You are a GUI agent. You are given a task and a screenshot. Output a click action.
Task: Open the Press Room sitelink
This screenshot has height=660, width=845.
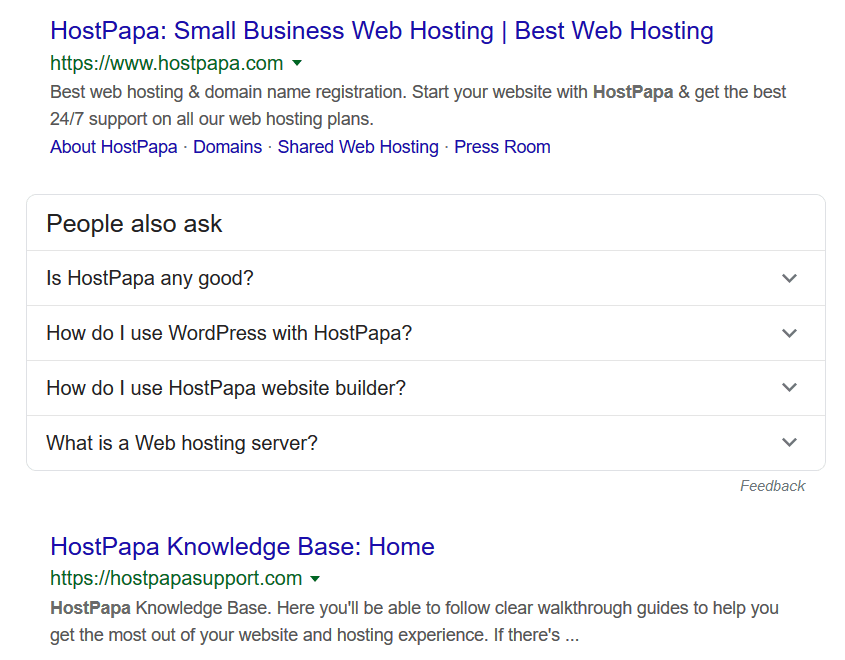coord(502,147)
